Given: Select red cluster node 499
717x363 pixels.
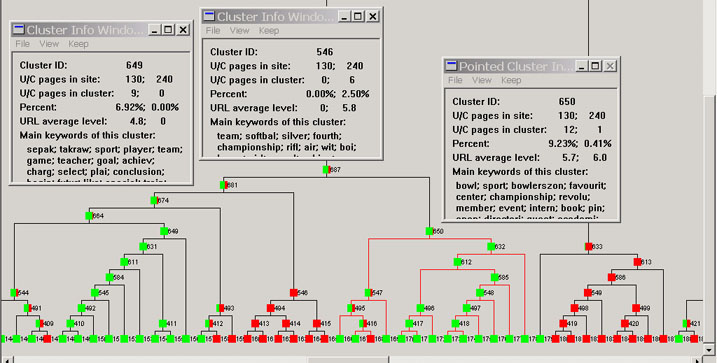Looking at the screenshot, I should click(636, 308).
